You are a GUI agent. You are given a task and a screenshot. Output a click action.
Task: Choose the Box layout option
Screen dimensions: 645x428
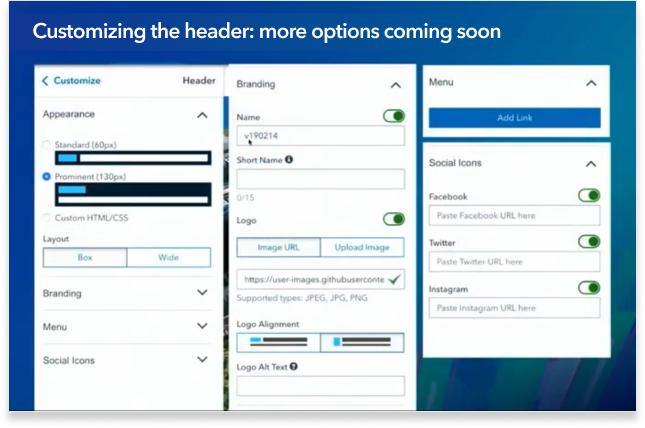point(85,257)
